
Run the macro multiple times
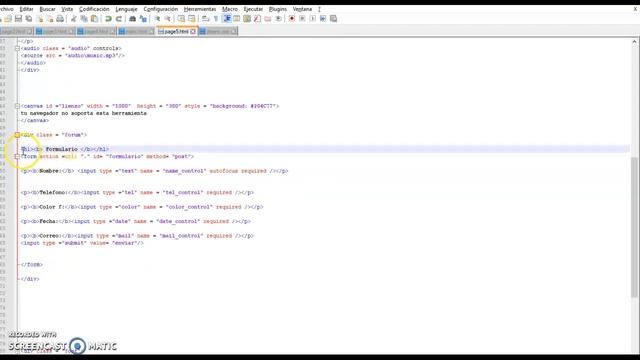(323, 19)
